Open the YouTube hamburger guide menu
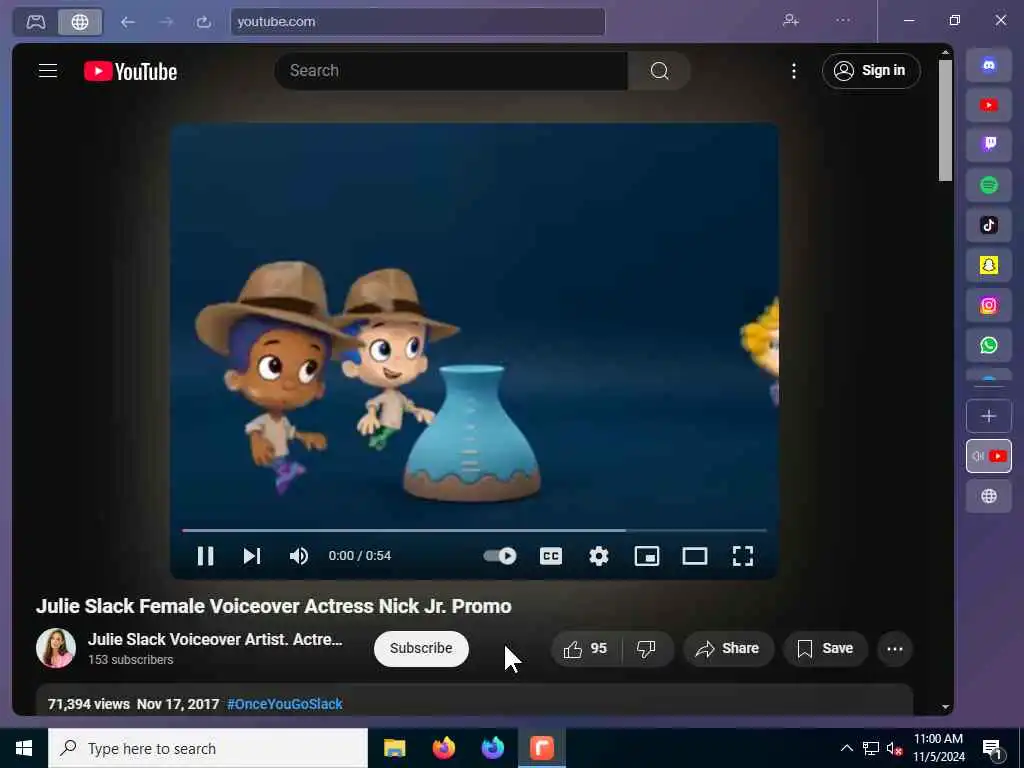This screenshot has width=1024, height=768. coord(48,71)
